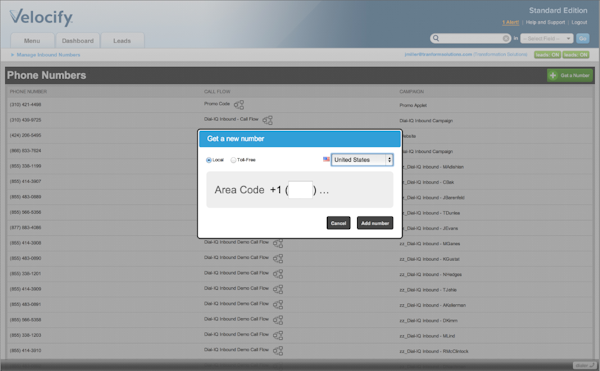Click phone number (855) 414-3907
Viewport: 600px width, 371px height.
[25, 181]
